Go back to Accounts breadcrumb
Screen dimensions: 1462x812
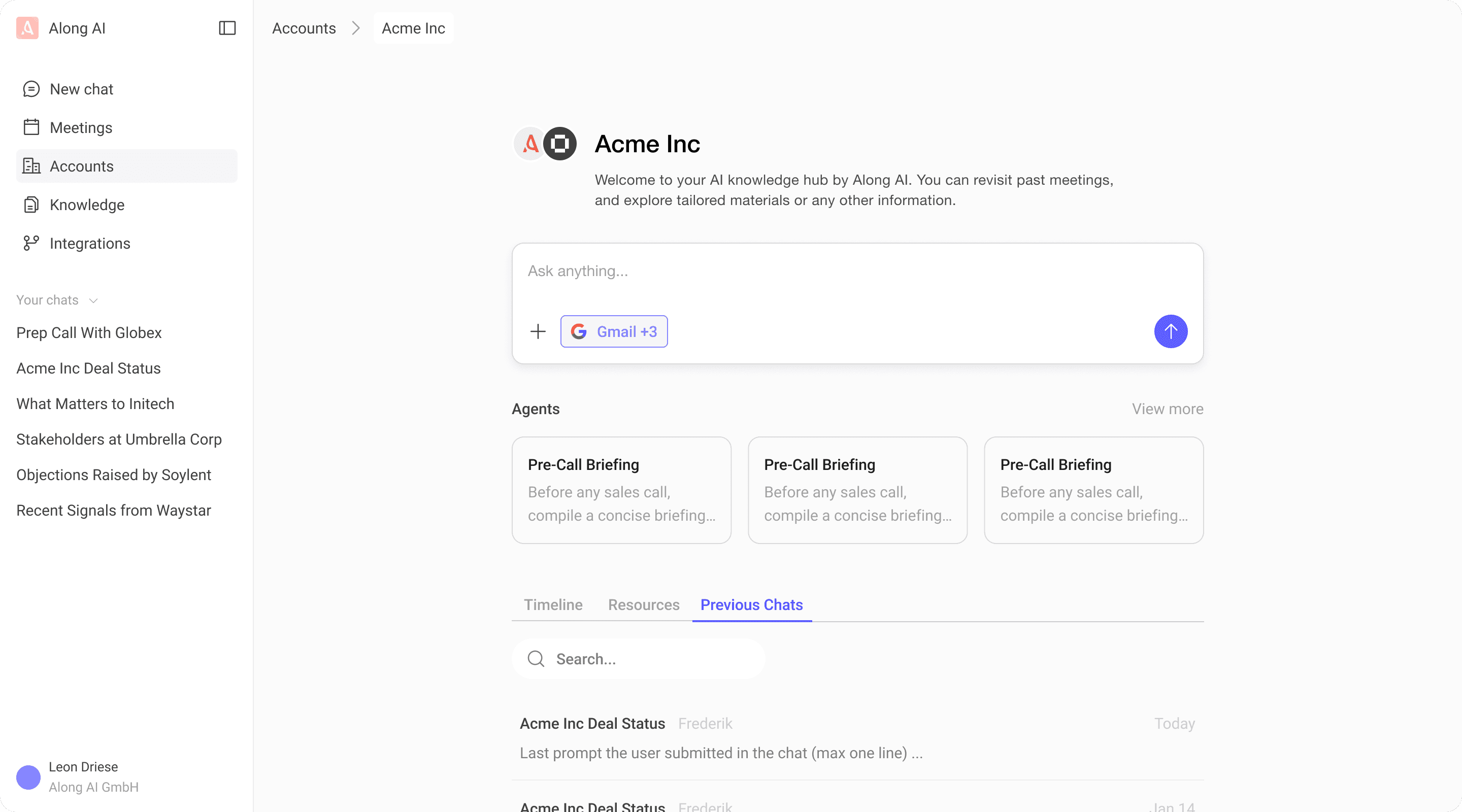click(304, 28)
